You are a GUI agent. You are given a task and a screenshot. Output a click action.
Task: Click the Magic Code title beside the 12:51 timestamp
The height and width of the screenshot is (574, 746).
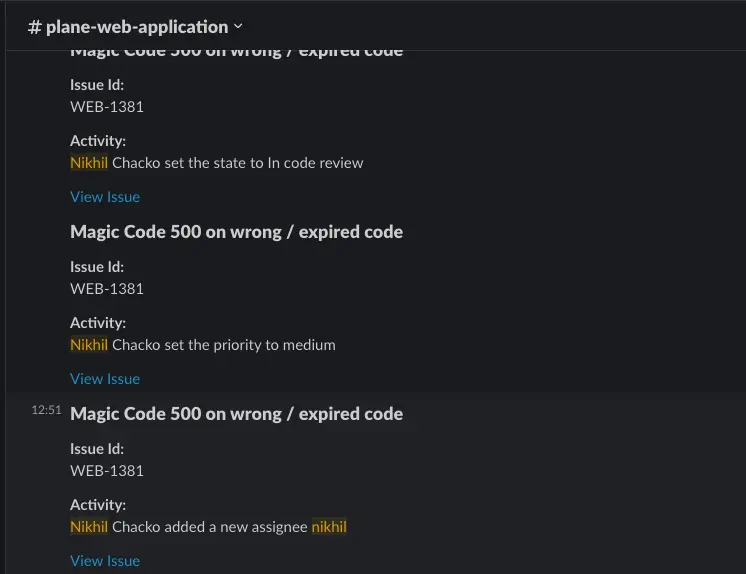[x=236, y=414]
